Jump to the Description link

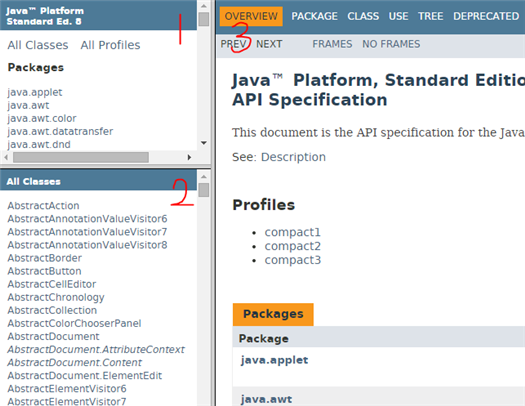(293, 157)
